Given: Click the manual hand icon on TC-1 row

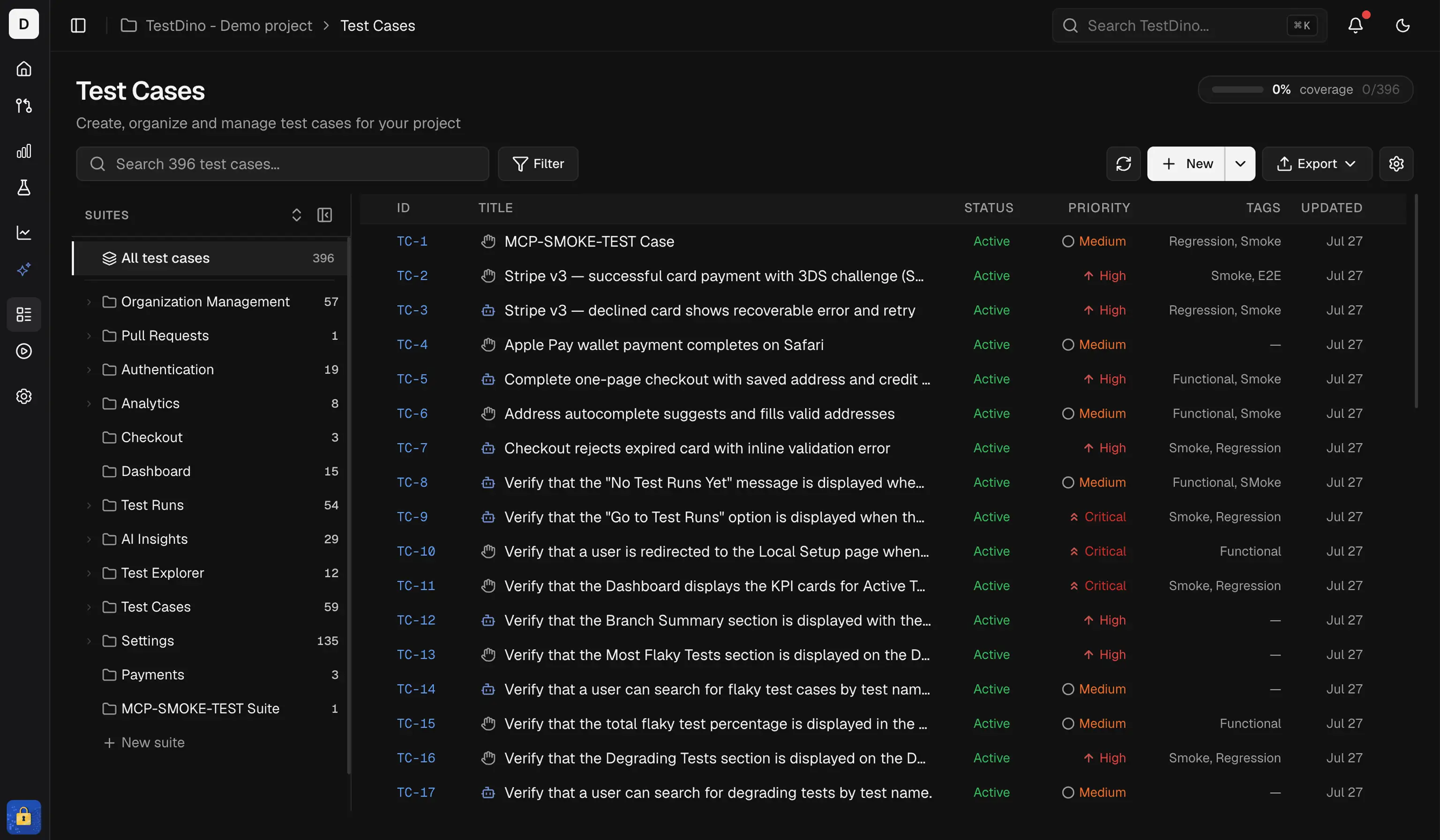Looking at the screenshot, I should [488, 241].
